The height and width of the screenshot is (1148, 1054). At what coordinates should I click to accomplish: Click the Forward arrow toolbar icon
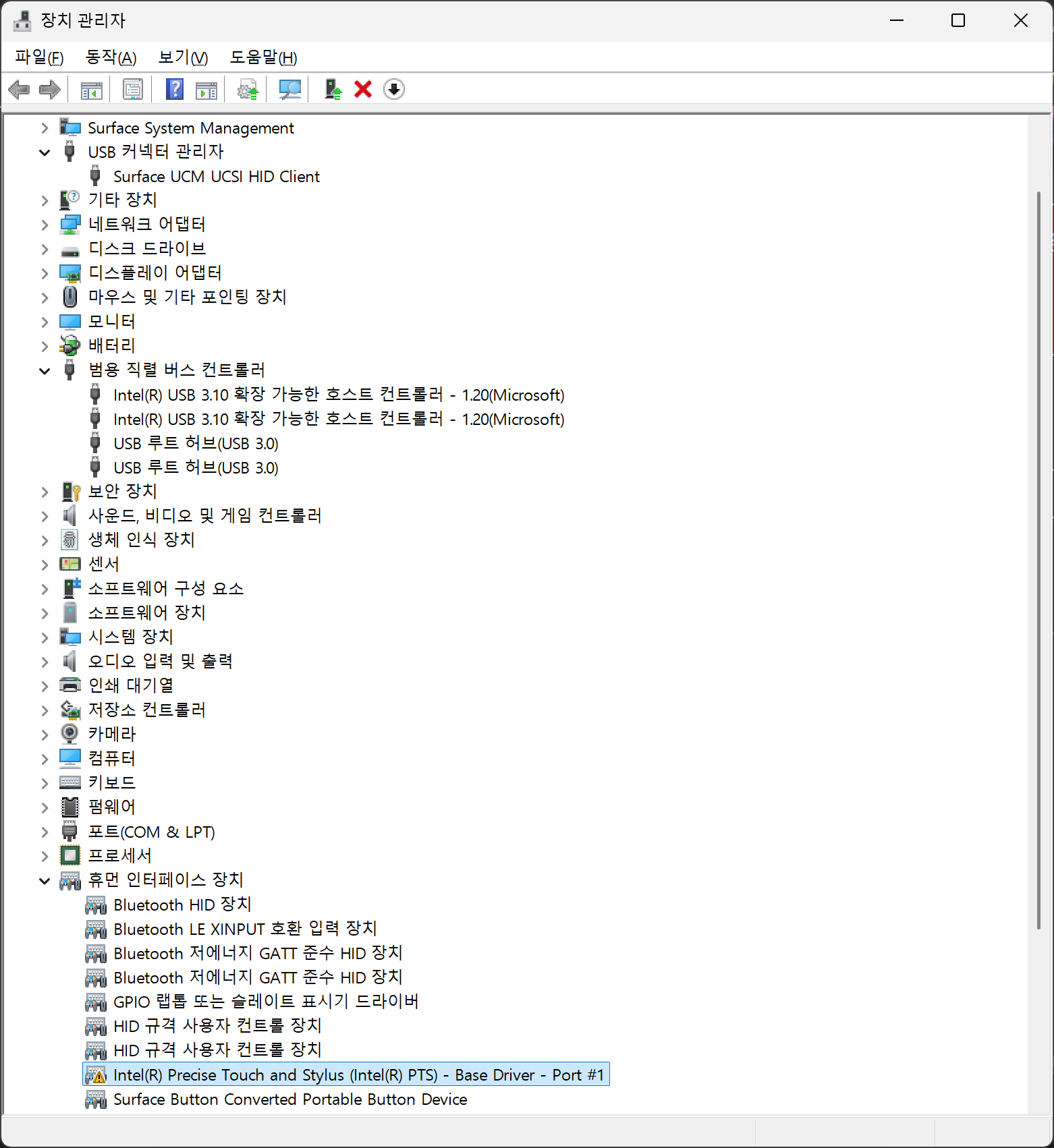(x=50, y=89)
